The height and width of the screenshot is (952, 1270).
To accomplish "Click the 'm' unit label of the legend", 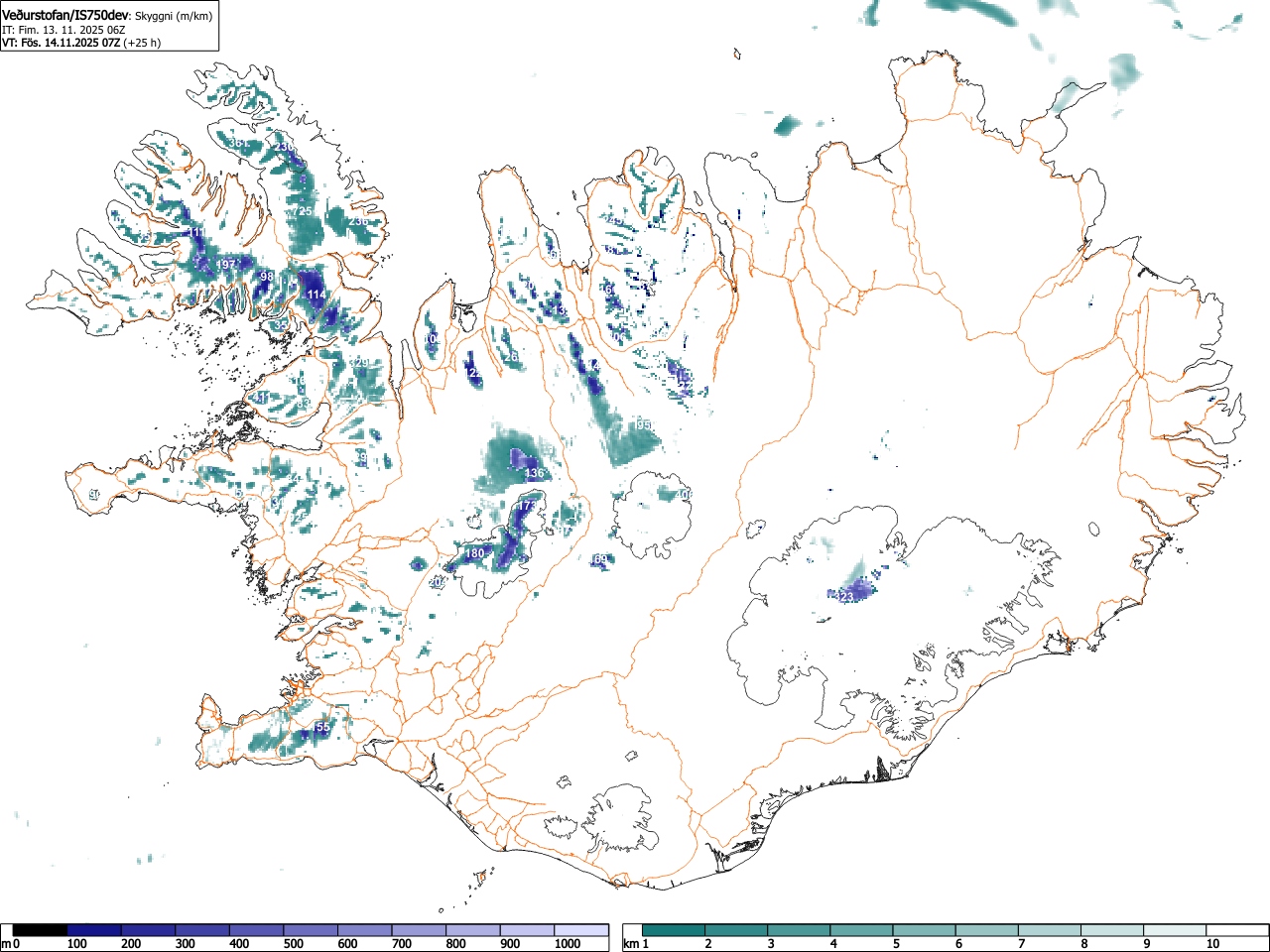I will point(6,944).
